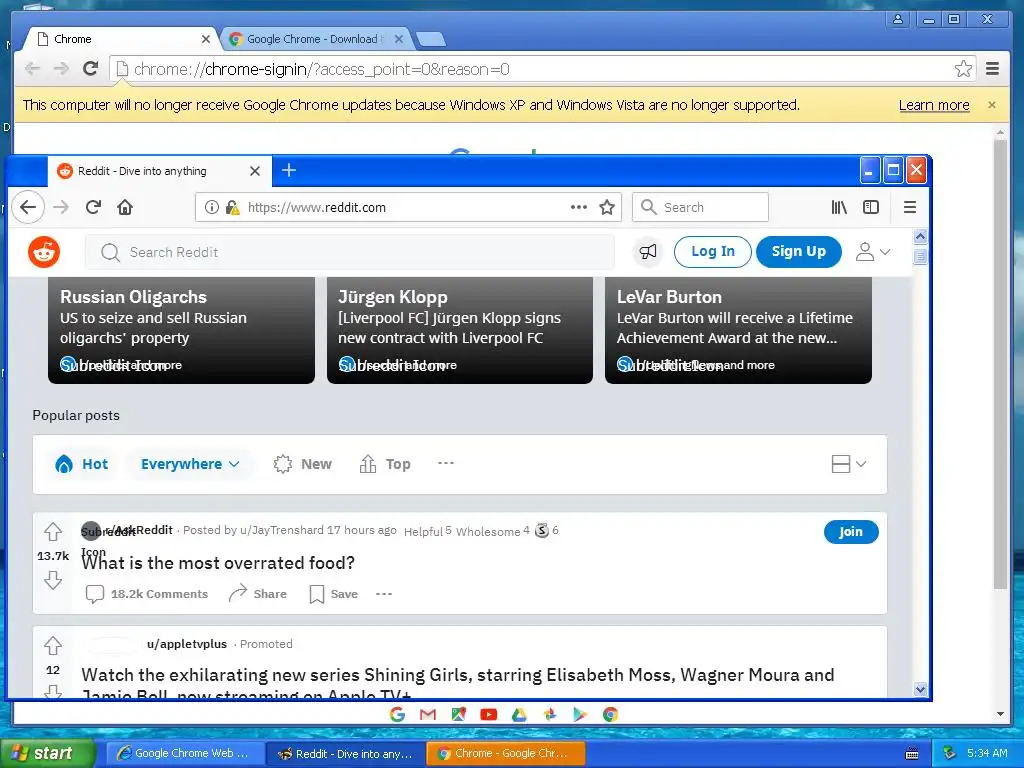Click the Search Reddit input field
Image resolution: width=1024 pixels, height=768 pixels.
coord(350,252)
